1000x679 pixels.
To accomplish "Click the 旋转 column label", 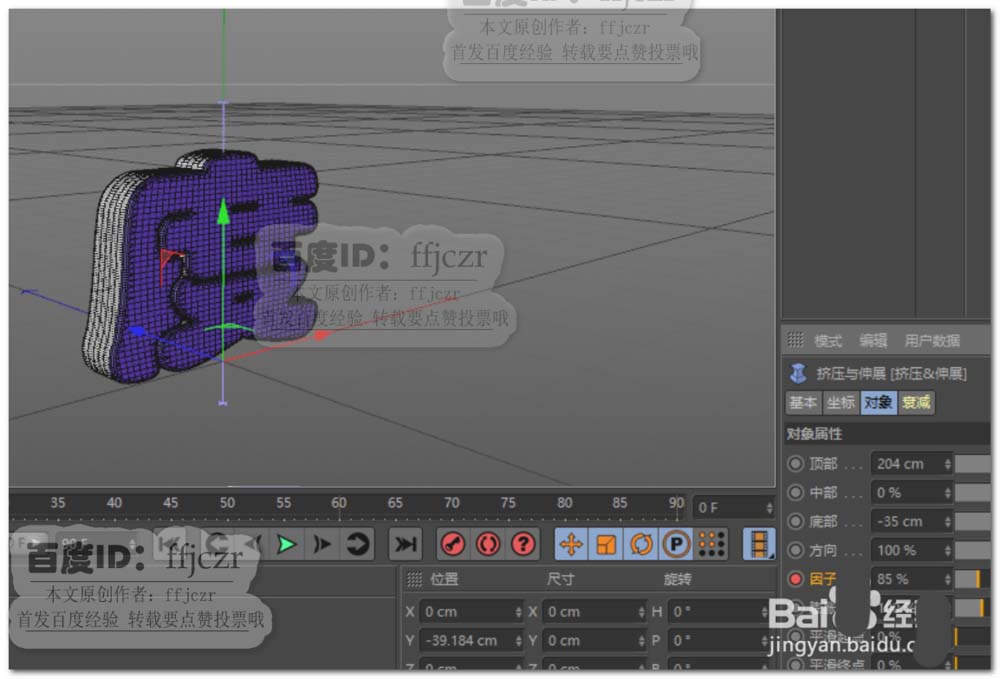I will pyautogui.click(x=677, y=579).
